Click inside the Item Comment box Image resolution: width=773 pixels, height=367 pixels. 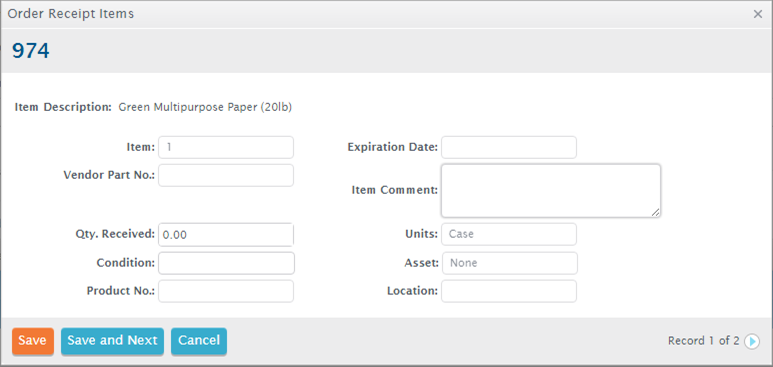551,190
